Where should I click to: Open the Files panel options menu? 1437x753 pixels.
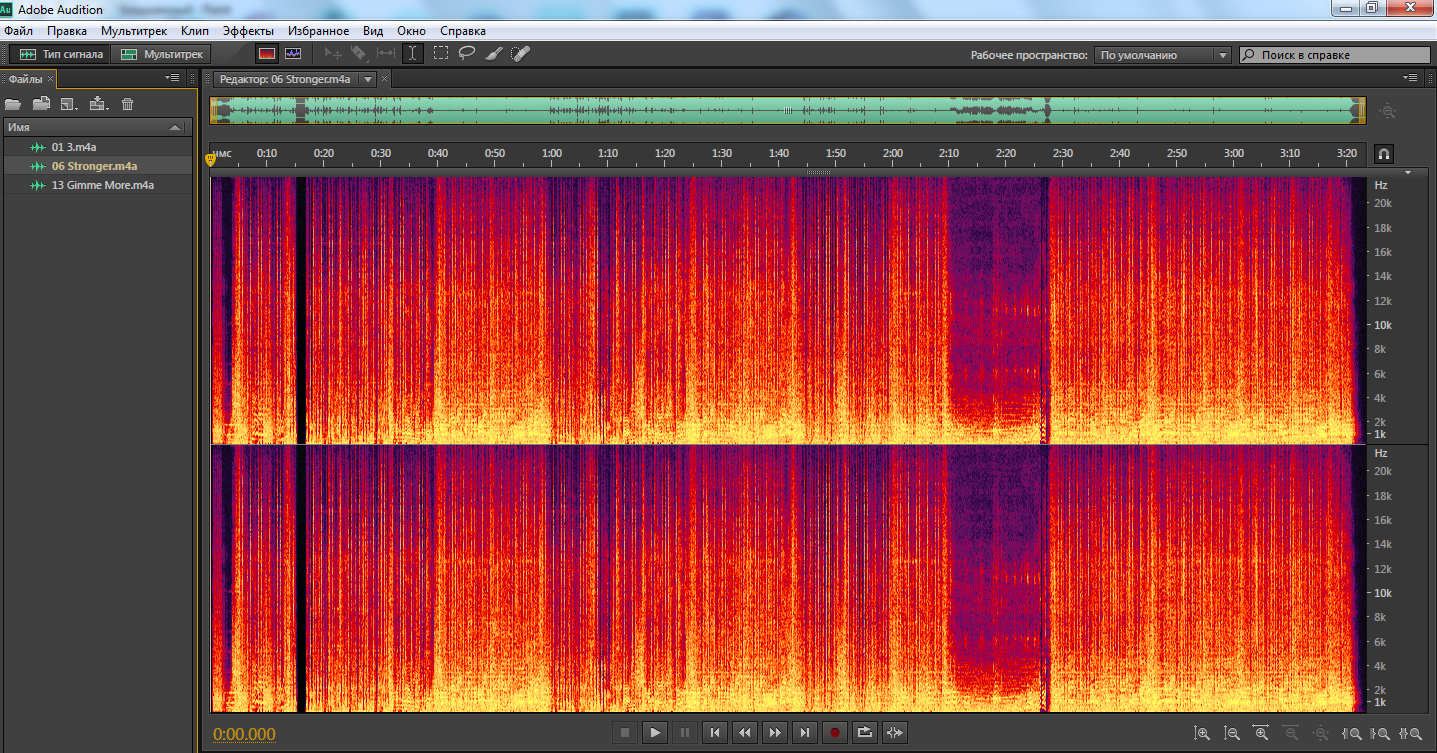pyautogui.click(x=172, y=78)
